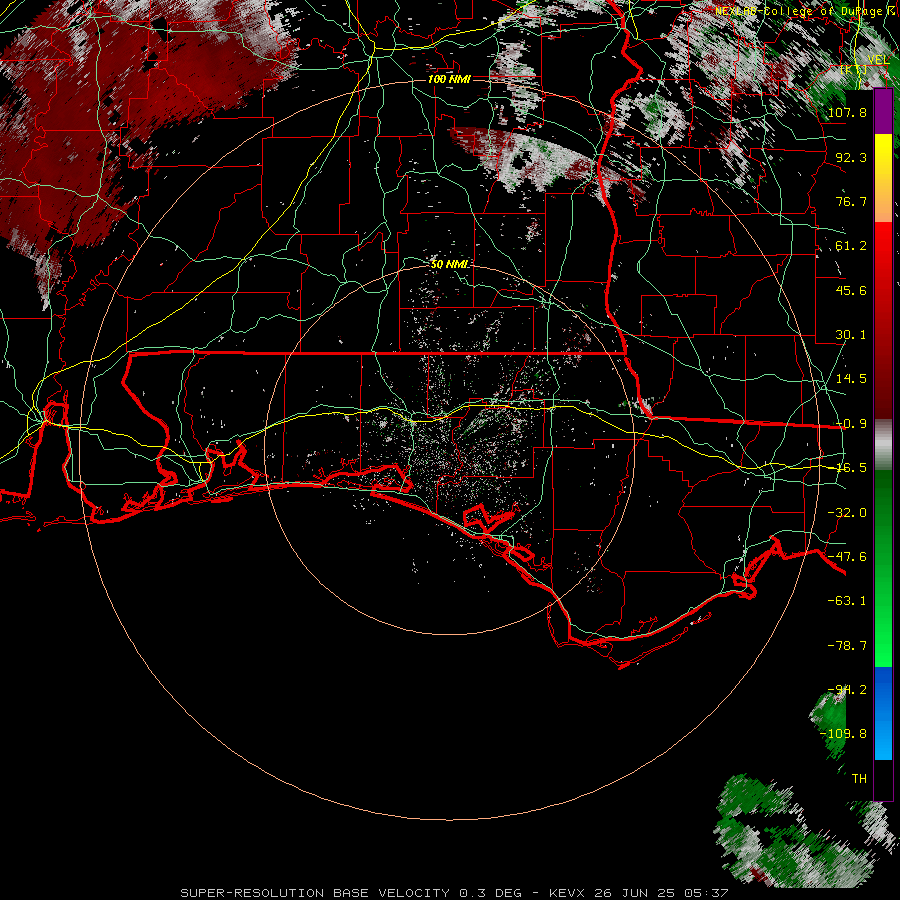Select the black TH color bar segment

(x=883, y=780)
